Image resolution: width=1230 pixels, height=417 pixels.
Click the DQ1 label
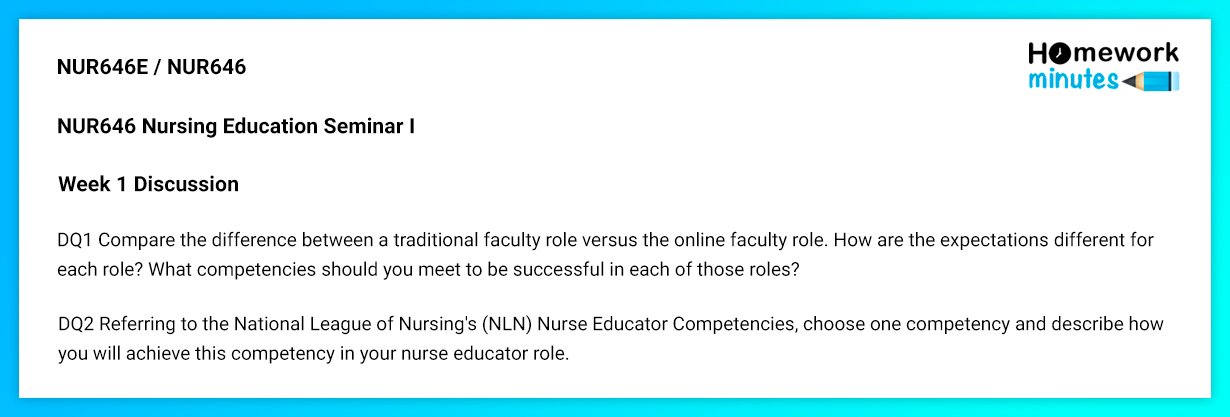[76, 241]
